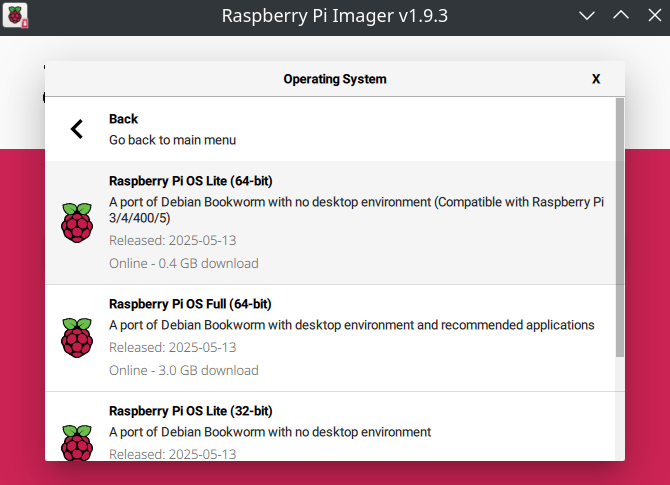Click the raspberry icon for OS Lite (32-bit)
Image resolution: width=670 pixels, height=485 pixels.
click(77, 443)
